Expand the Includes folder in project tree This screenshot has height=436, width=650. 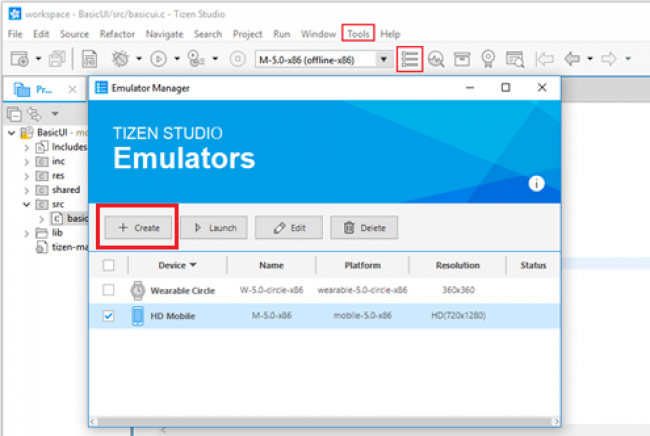tap(27, 146)
